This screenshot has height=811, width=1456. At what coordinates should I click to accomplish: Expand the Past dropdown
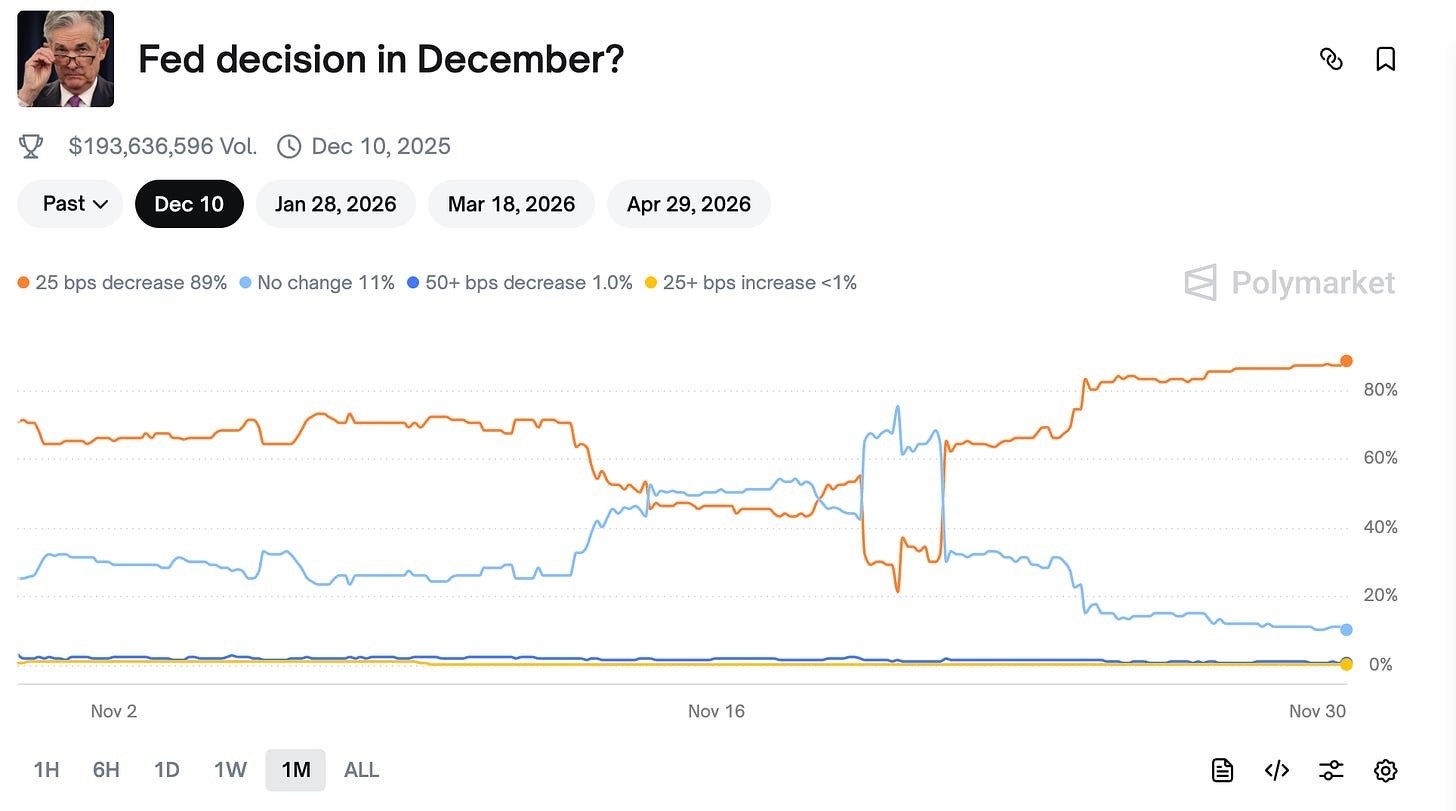pyautogui.click(x=69, y=203)
